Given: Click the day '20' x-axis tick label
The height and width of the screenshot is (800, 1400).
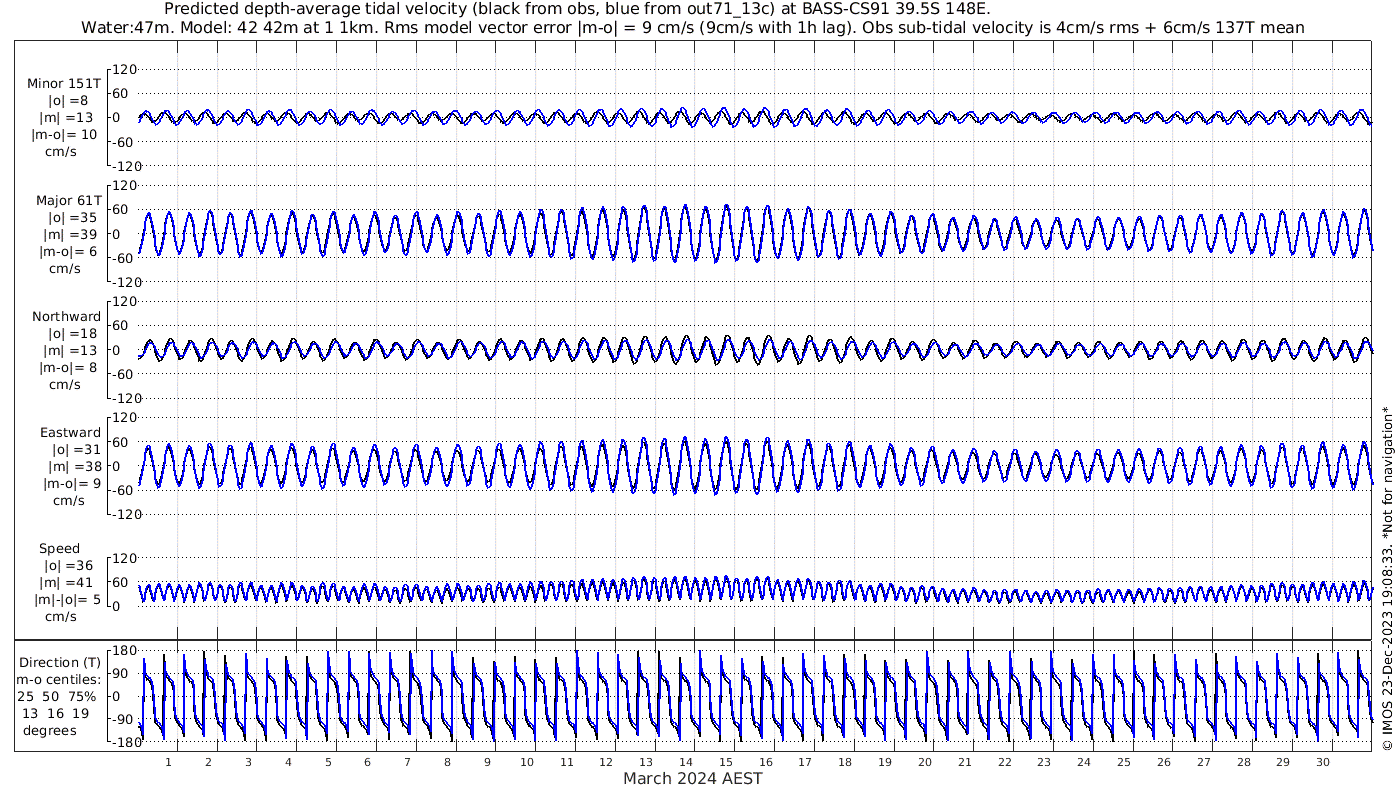Looking at the screenshot, I should click(x=925, y=762).
